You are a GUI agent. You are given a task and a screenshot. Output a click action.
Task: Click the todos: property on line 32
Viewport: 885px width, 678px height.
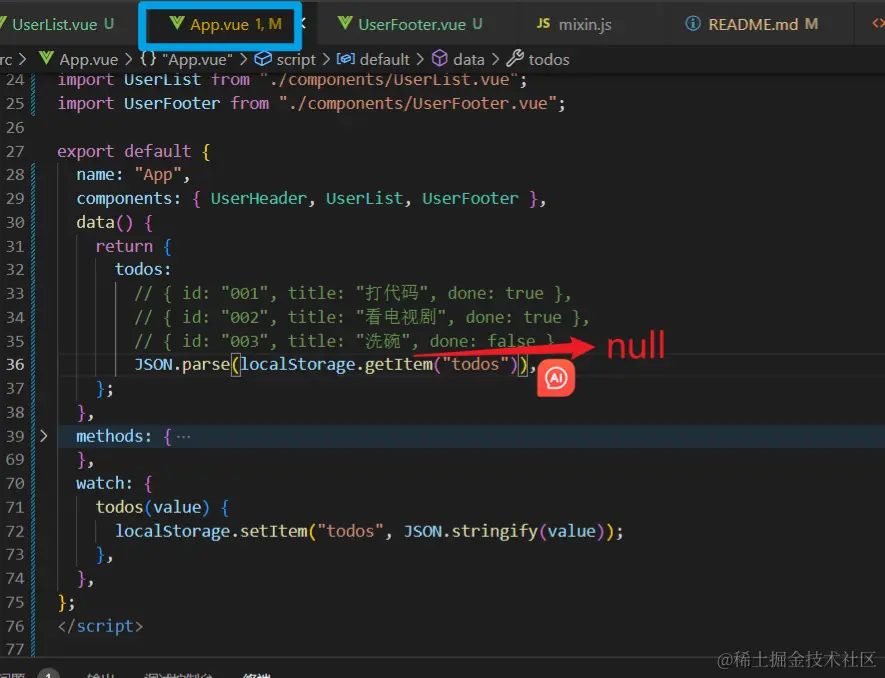tap(143, 269)
